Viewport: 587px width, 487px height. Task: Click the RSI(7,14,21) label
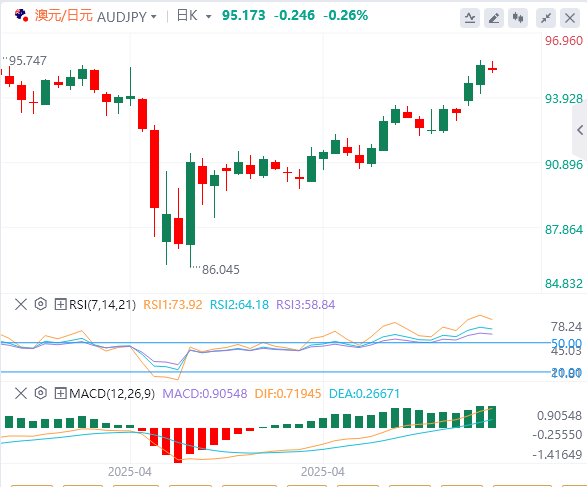[102, 305]
